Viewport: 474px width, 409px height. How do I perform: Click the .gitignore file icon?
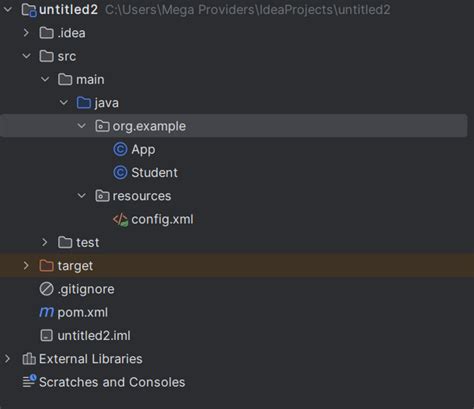point(46,289)
